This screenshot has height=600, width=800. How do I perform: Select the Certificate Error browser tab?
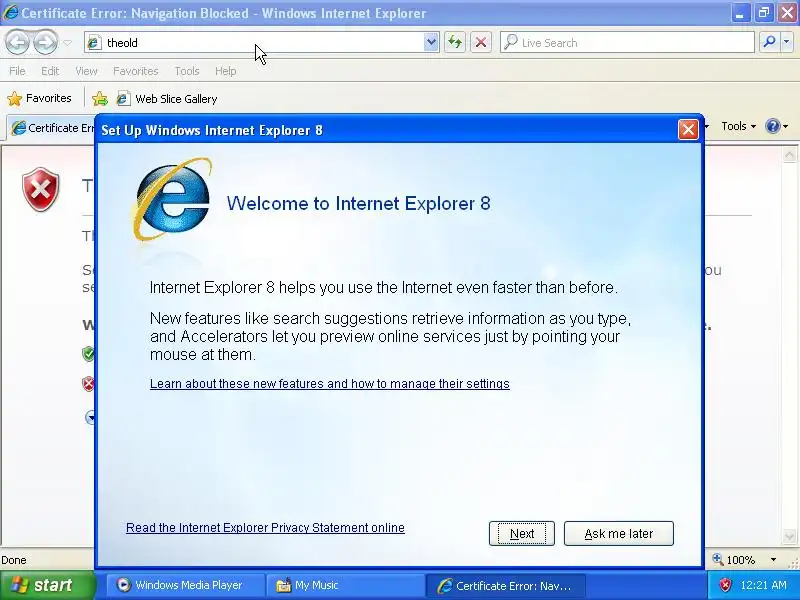(51, 128)
